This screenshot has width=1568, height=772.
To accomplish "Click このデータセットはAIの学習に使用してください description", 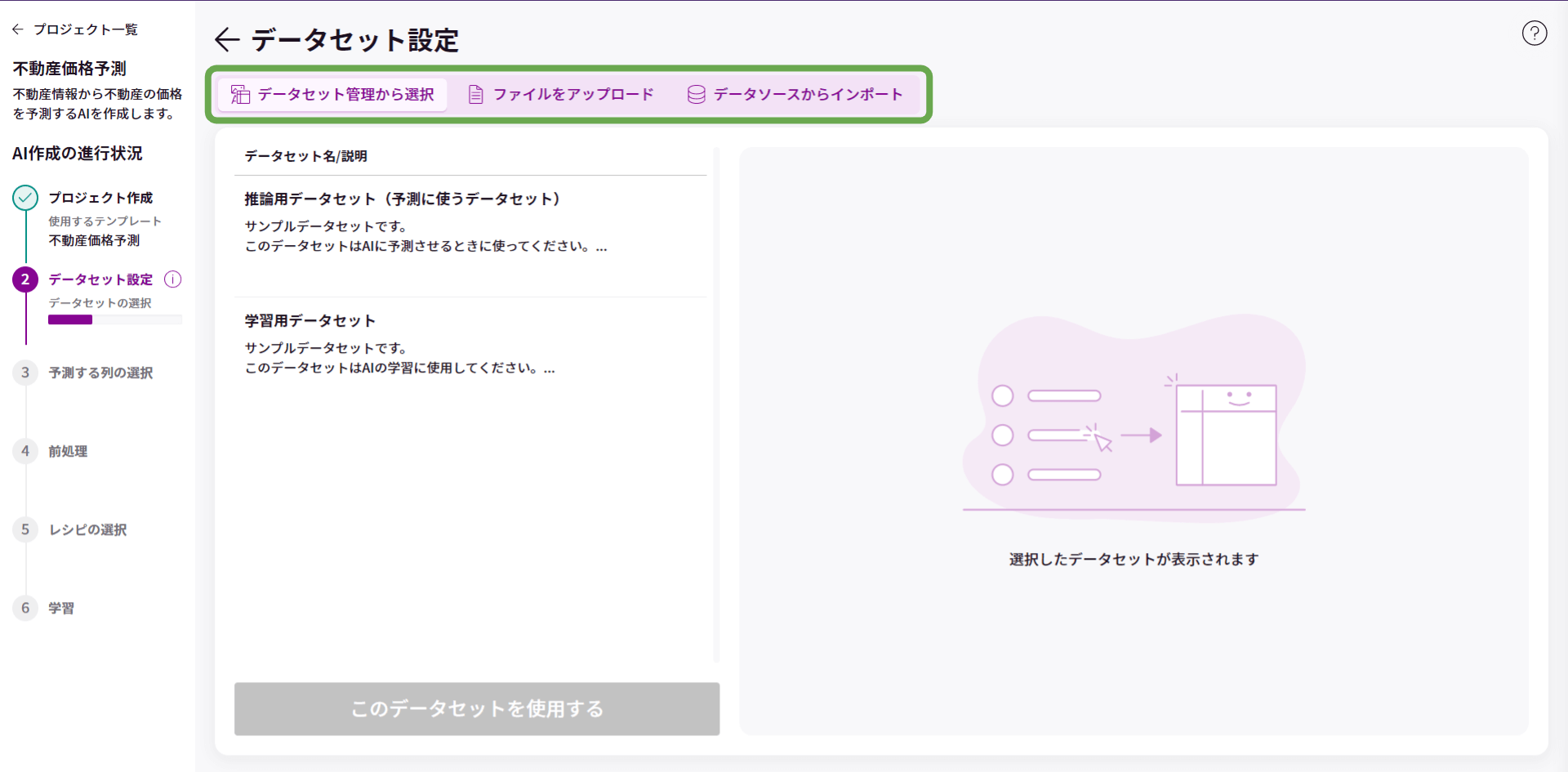I will coord(400,368).
